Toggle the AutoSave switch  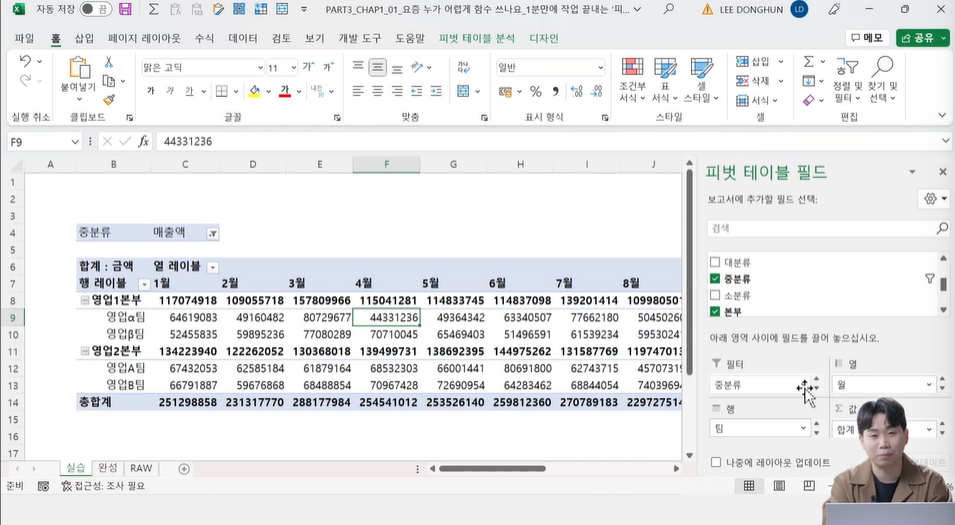point(96,9)
